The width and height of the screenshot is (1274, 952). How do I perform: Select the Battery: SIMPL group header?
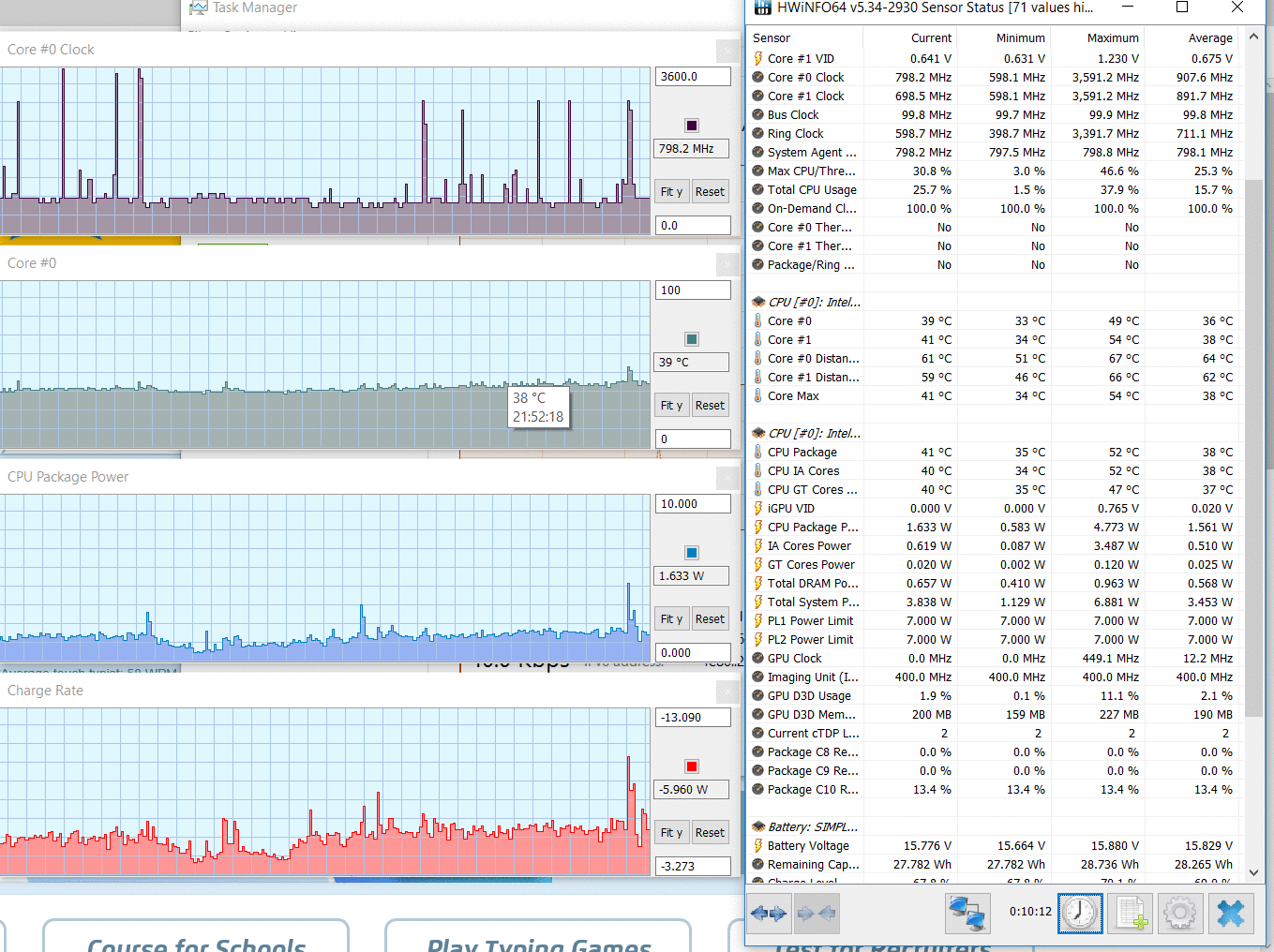pos(812,826)
